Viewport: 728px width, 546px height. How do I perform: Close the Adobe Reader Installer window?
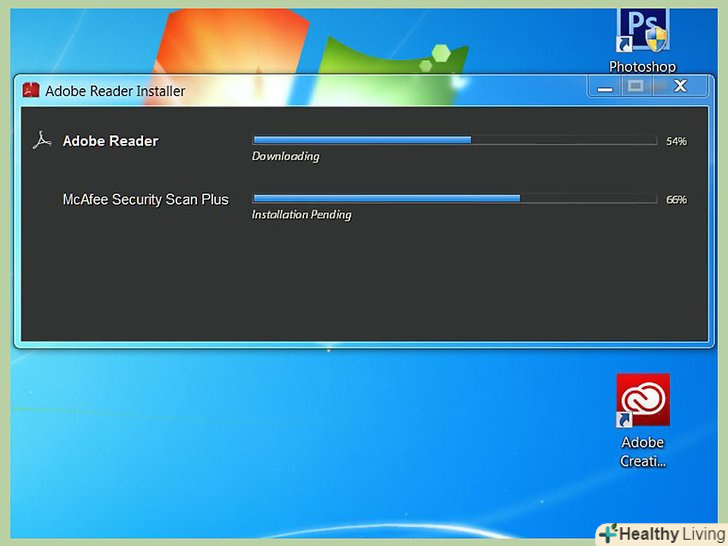tap(680, 86)
